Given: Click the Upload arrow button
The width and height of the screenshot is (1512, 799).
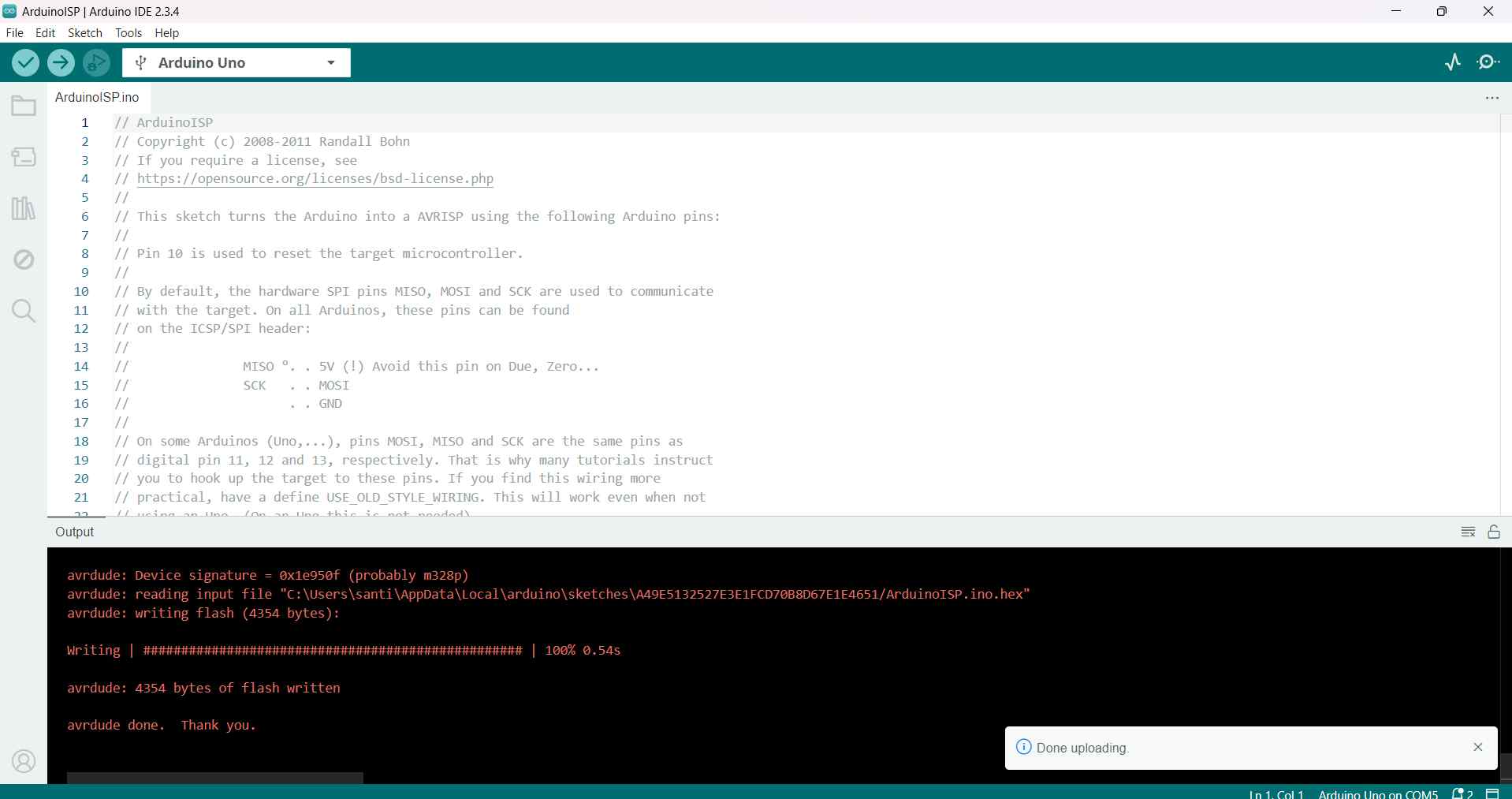Looking at the screenshot, I should tap(61, 63).
